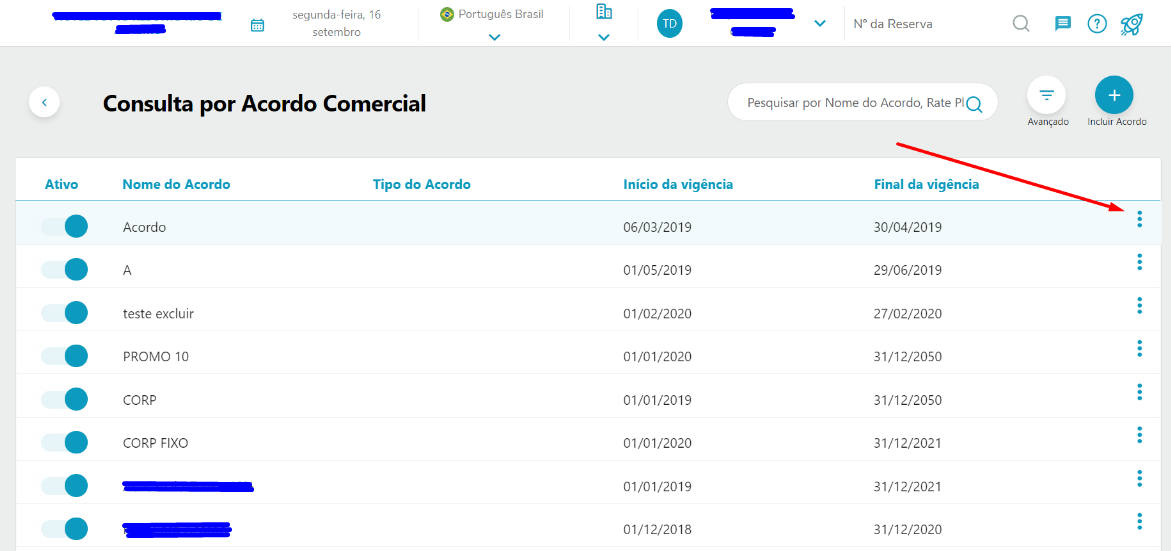Expand the user account dropdown chevron
This screenshot has height=551, width=1171.
coord(819,24)
